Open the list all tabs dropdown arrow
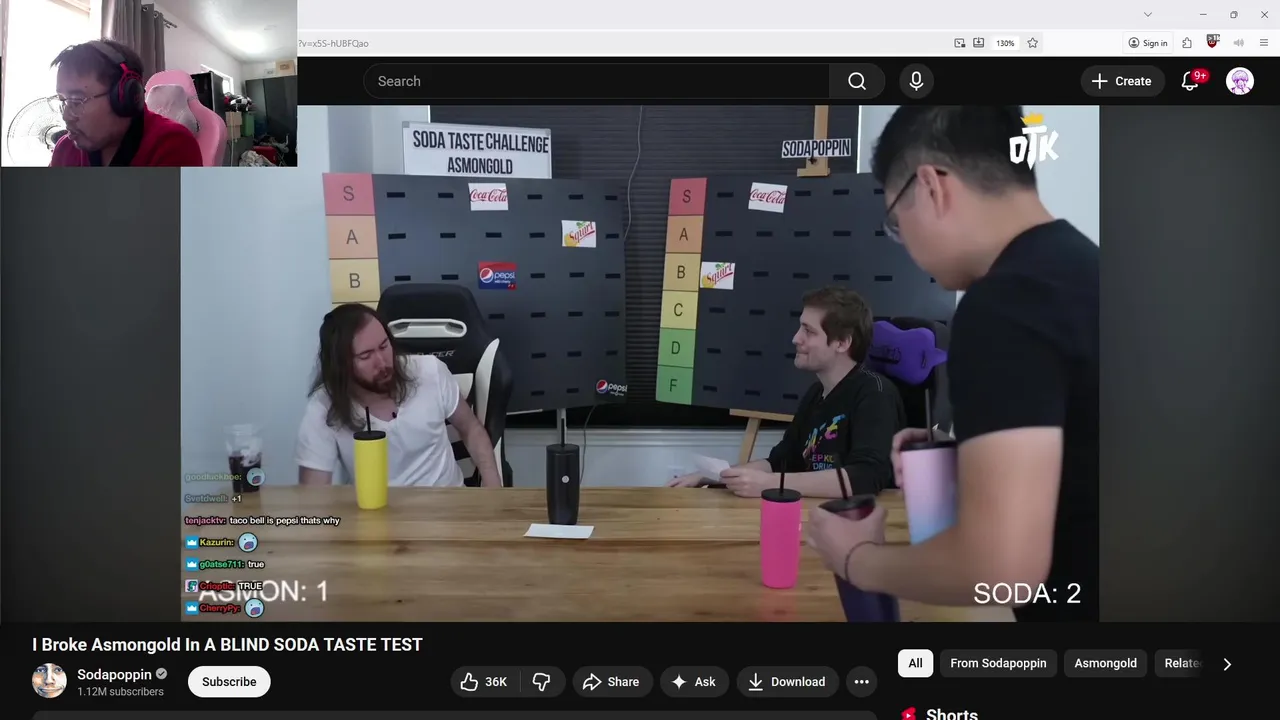Viewport: 1280px width, 720px height. pos(1148,14)
